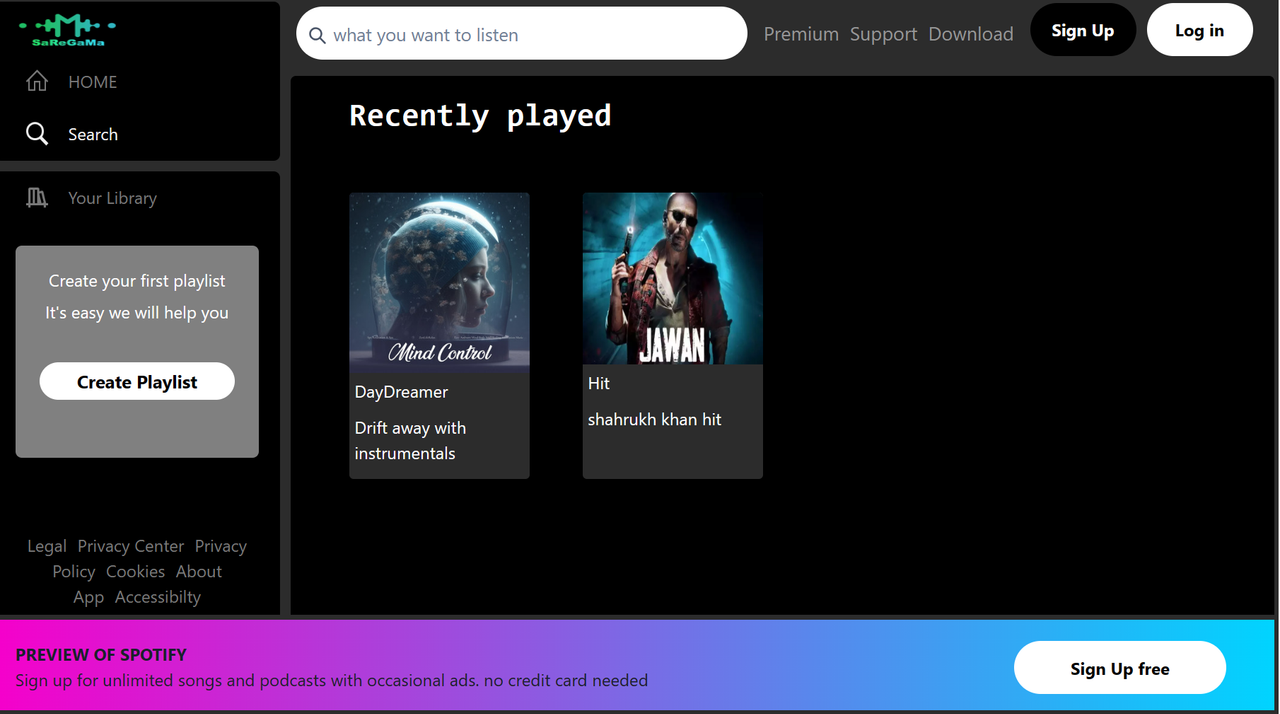Click 'Create your first playlist' text
Screen dimensions: 1280x714
click(x=137, y=281)
